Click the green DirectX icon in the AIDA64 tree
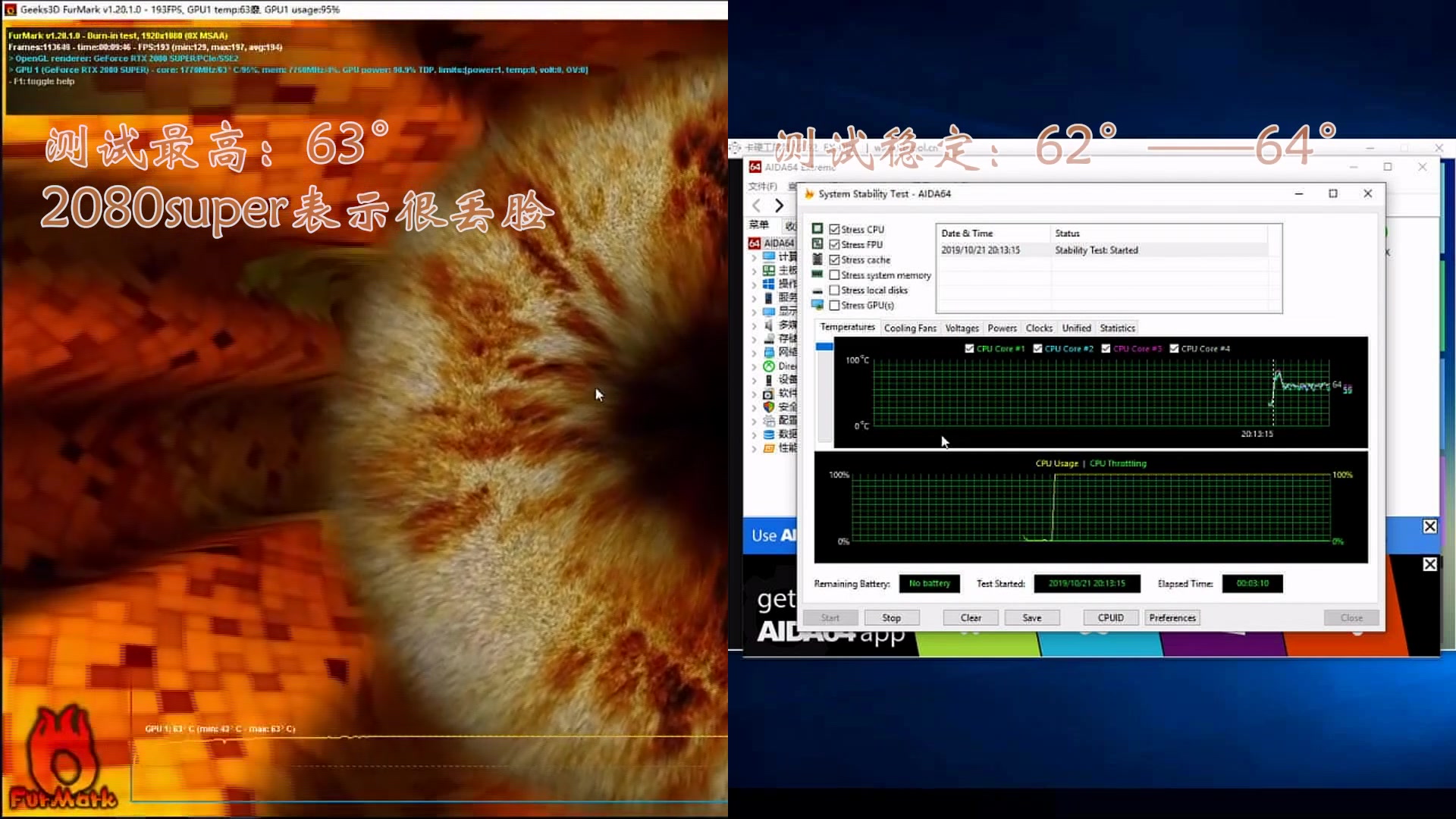Image resolution: width=1456 pixels, height=819 pixels. point(769,366)
